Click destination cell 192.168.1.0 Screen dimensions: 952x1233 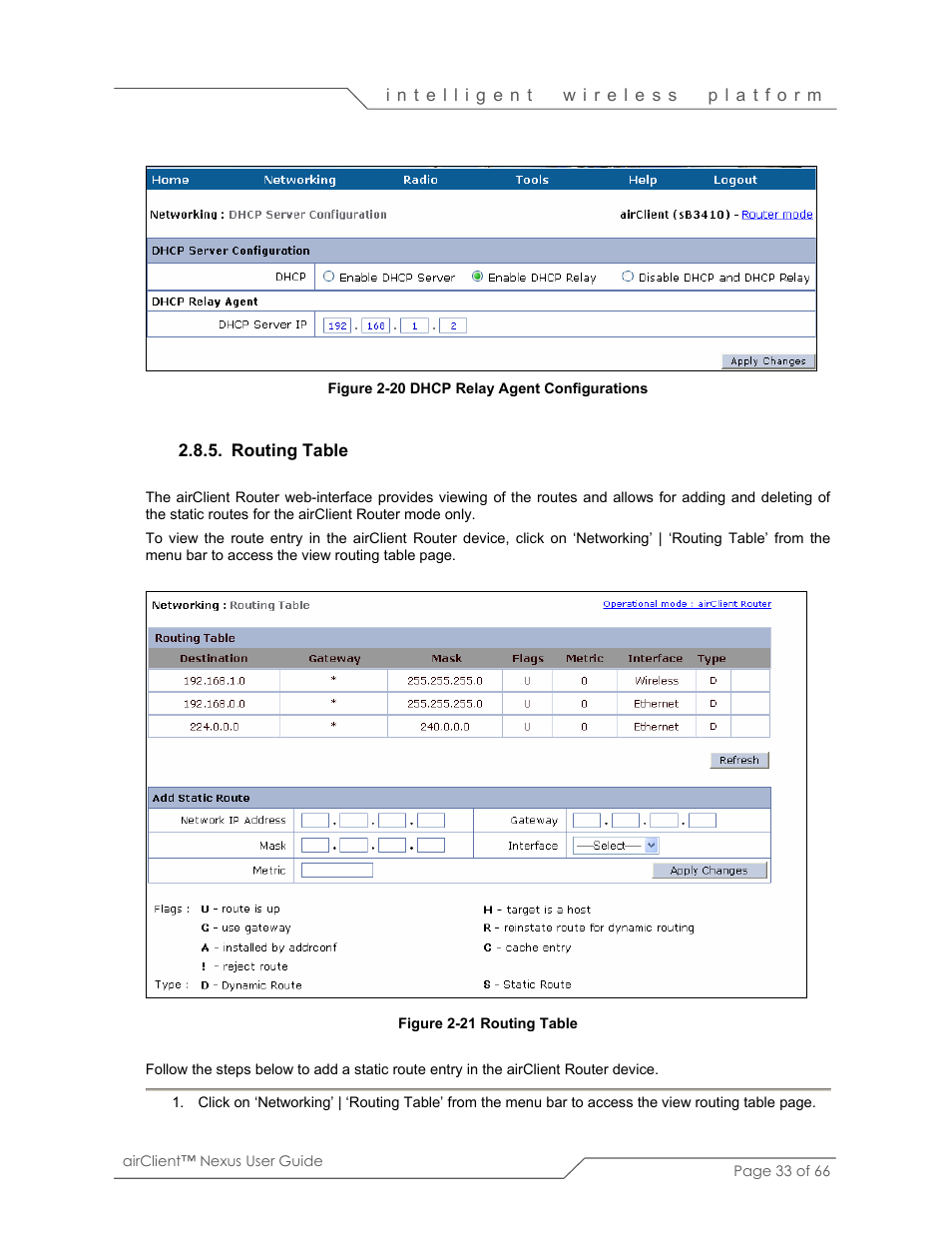pos(215,681)
